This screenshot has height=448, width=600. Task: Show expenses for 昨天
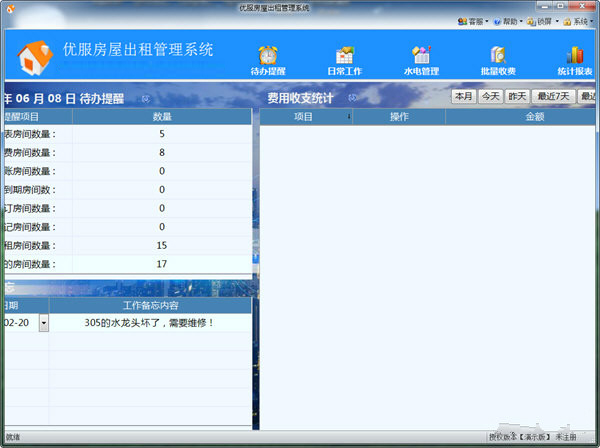click(516, 97)
